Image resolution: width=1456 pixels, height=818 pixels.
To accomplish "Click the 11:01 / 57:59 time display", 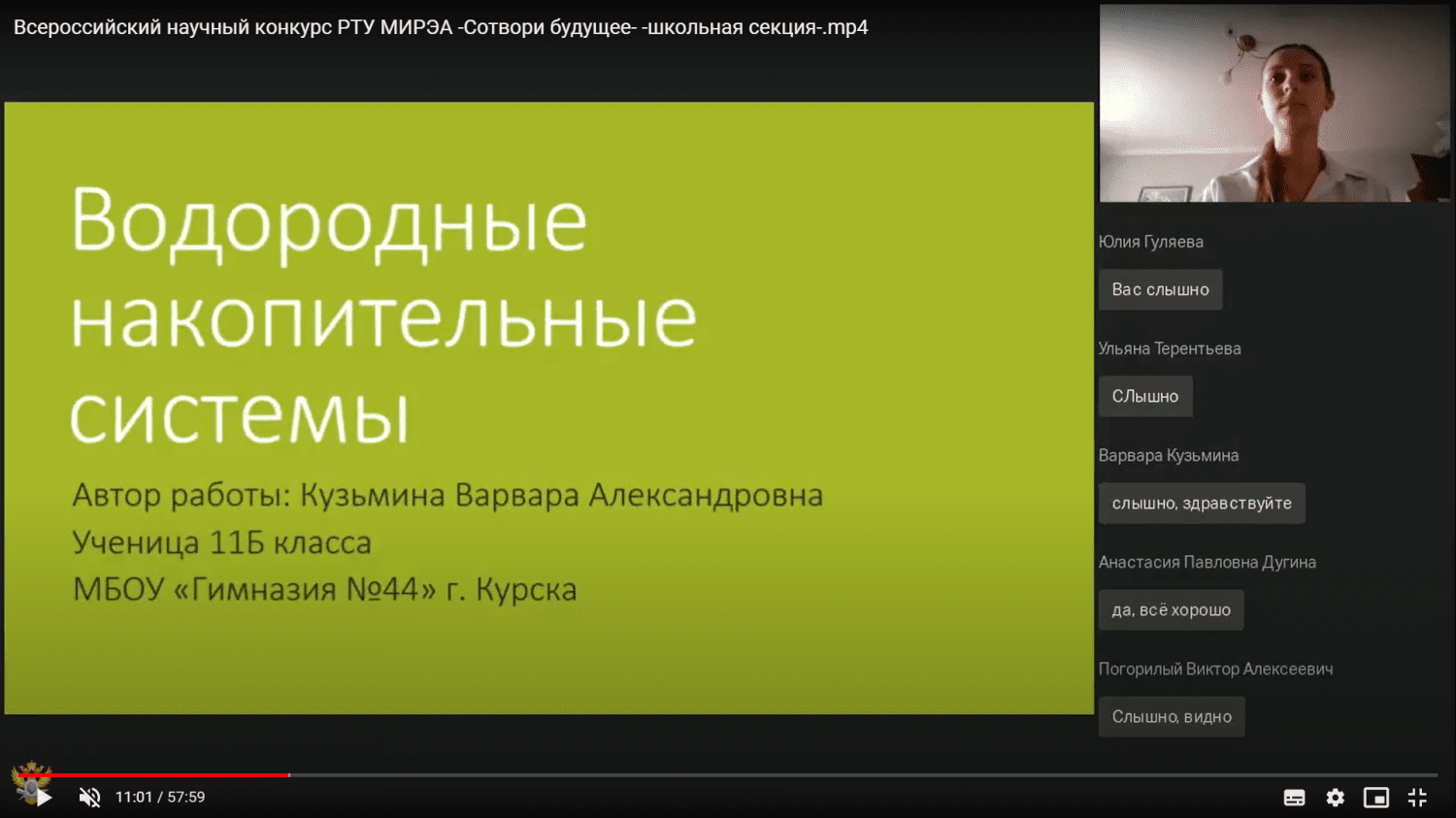I will coord(160,798).
